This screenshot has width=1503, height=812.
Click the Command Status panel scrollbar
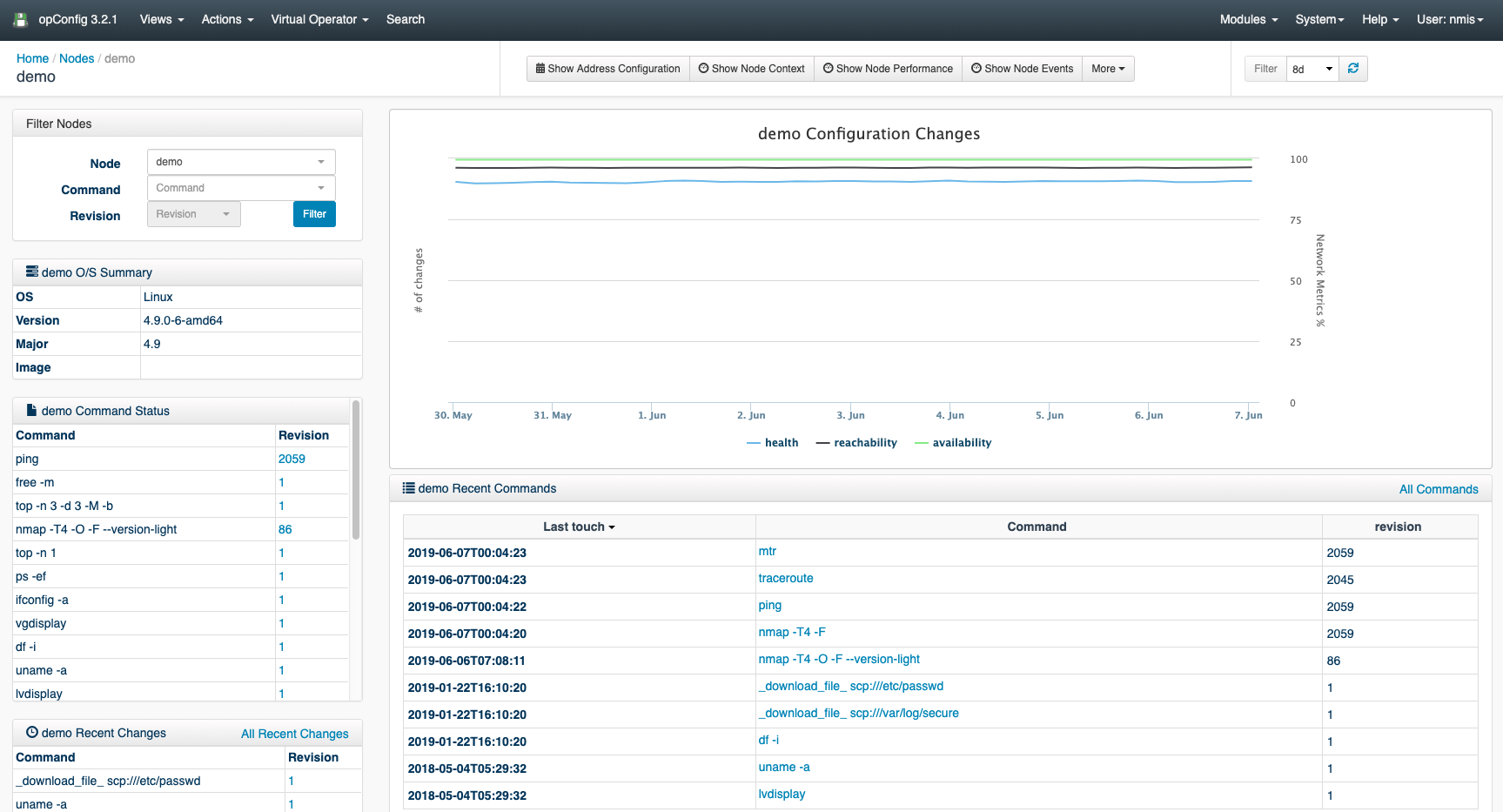(x=355, y=470)
